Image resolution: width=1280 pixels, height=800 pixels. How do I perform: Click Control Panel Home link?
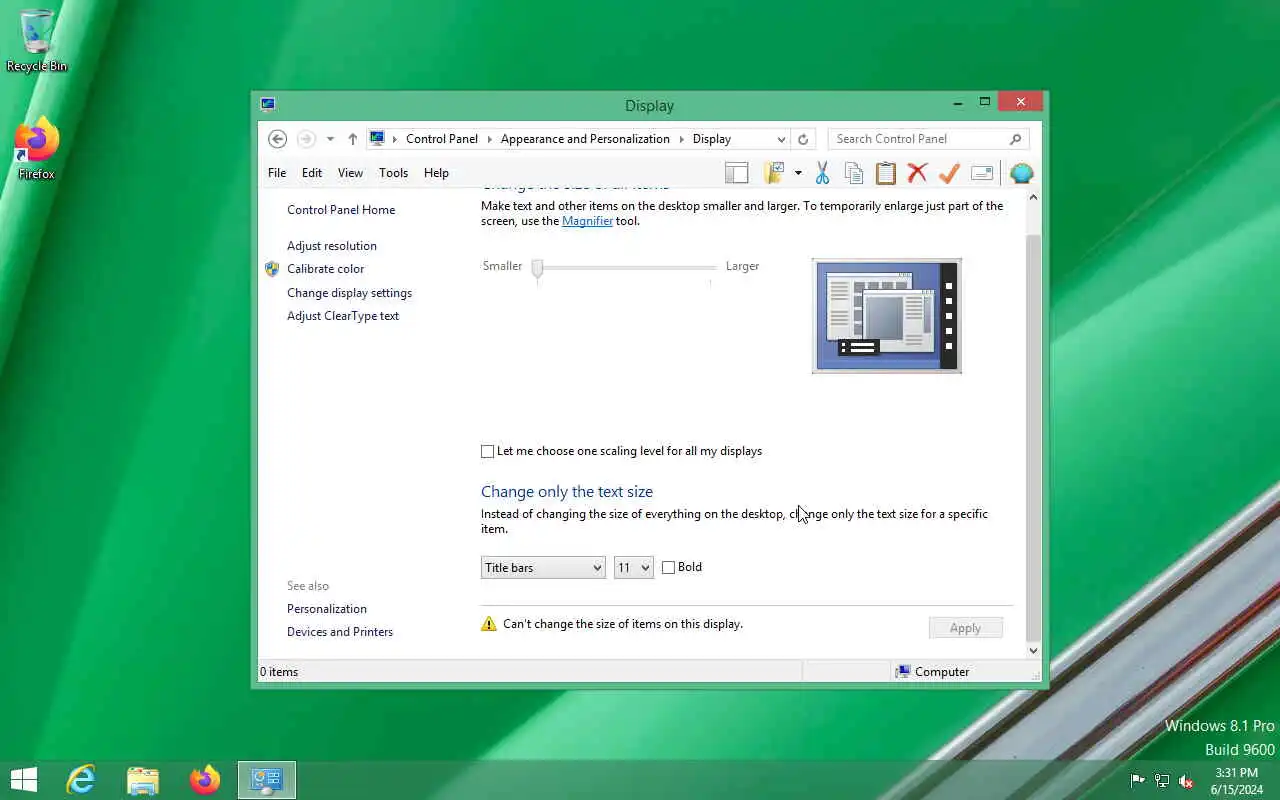(341, 210)
